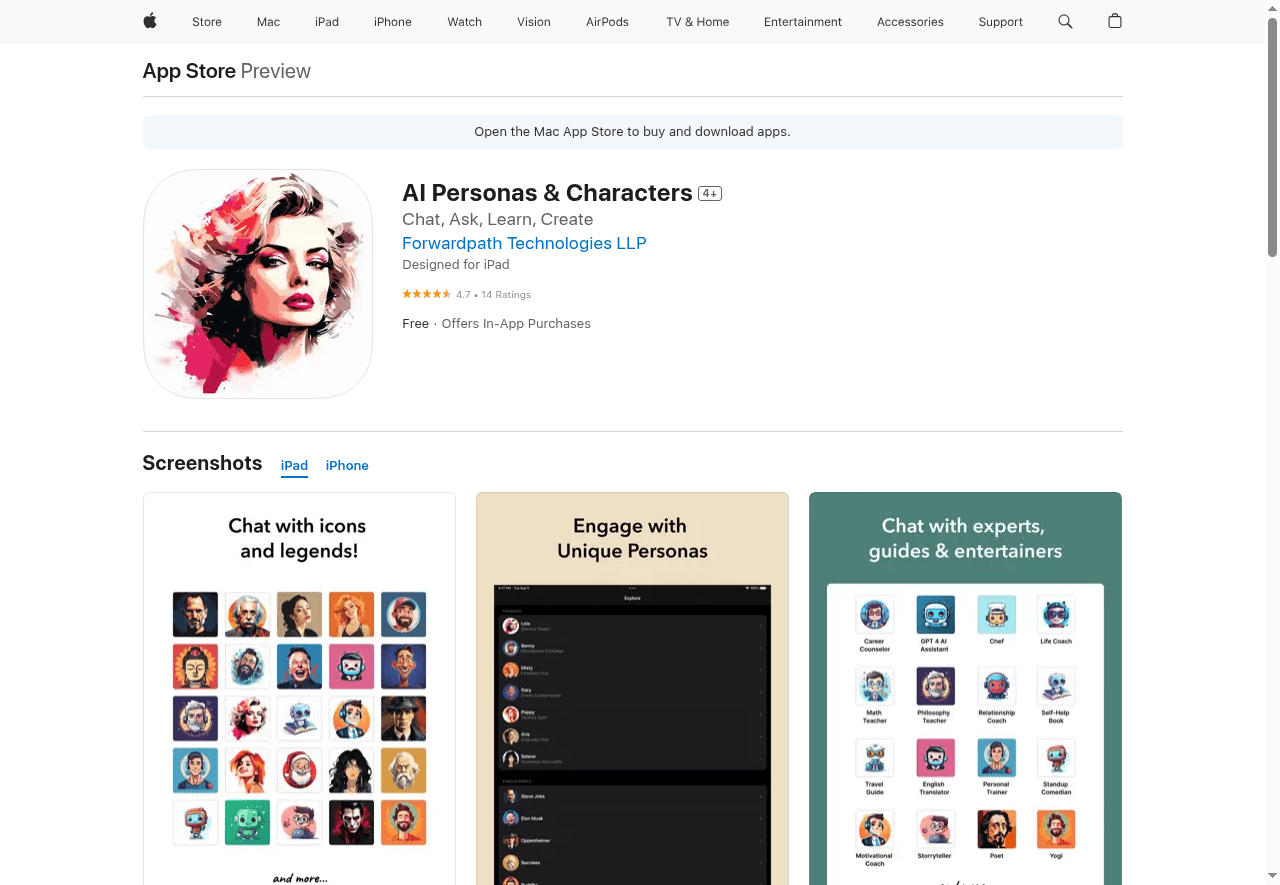Open the Support menu item

click(1000, 22)
